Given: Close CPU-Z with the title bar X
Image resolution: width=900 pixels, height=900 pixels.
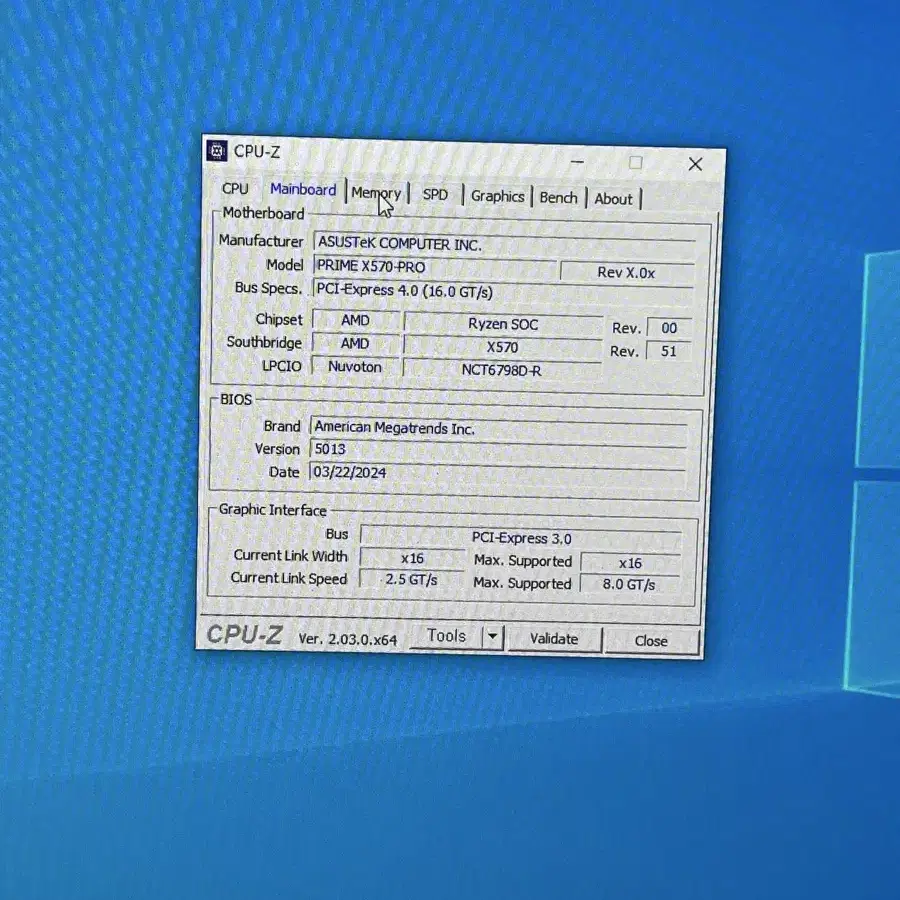Looking at the screenshot, I should (x=695, y=164).
